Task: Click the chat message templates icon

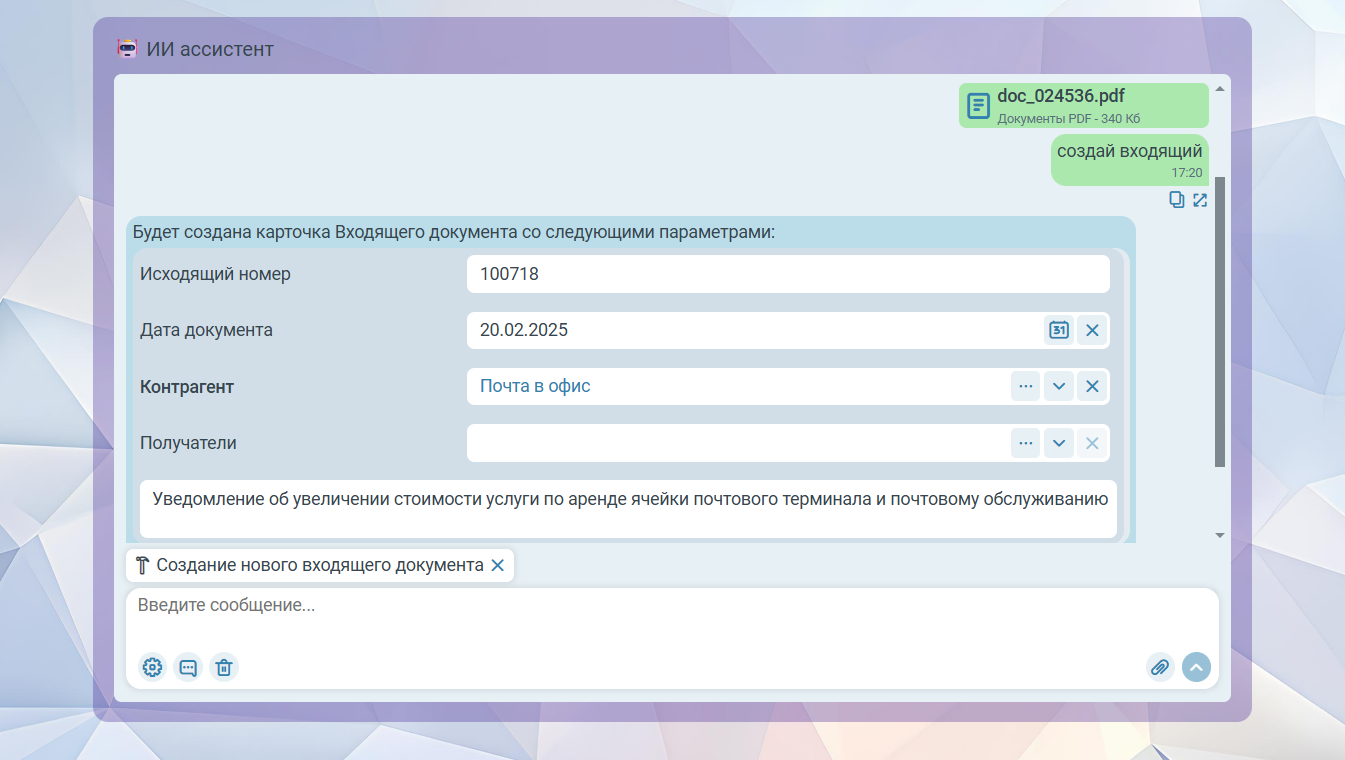Action: (188, 667)
